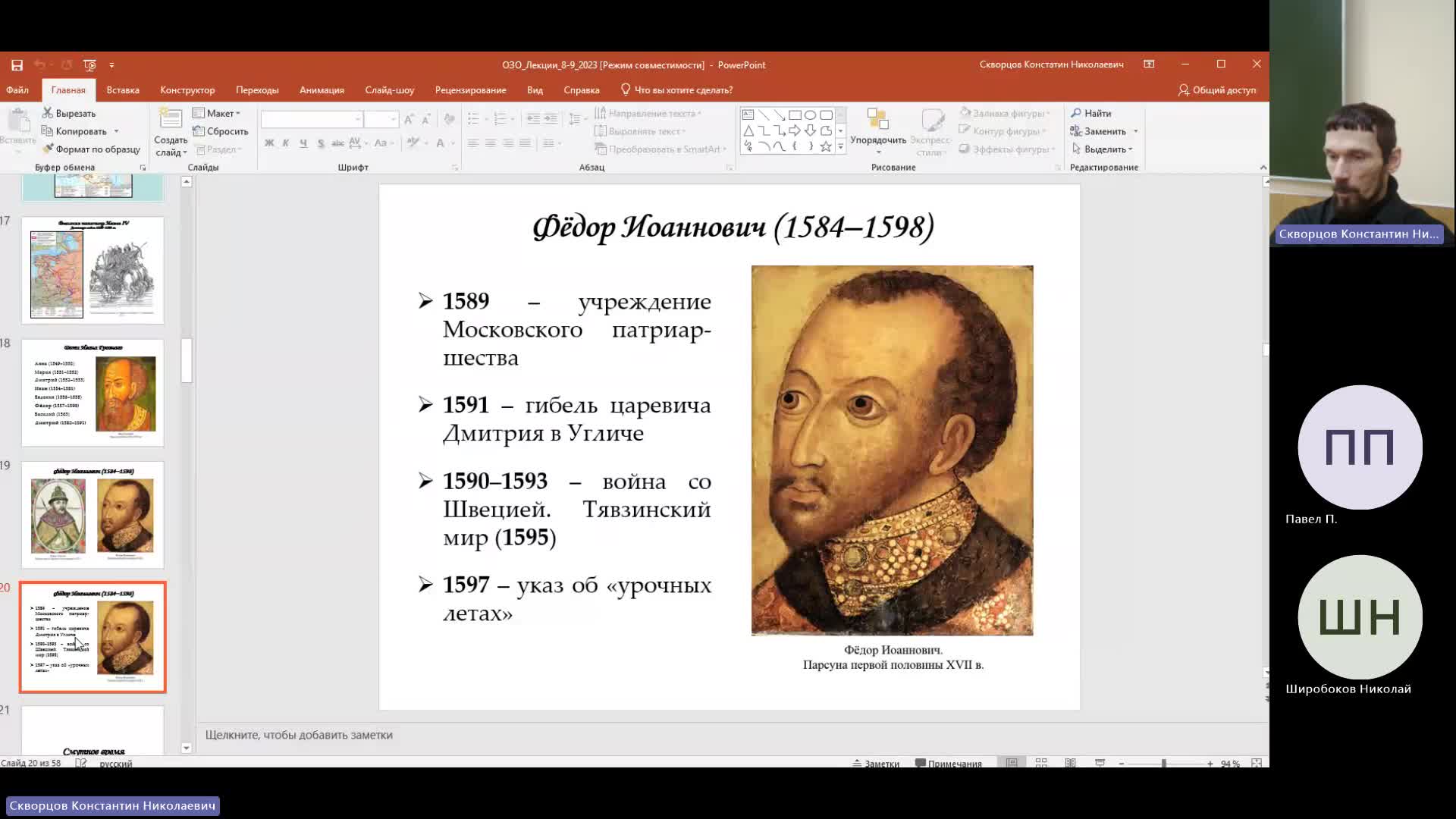1456x819 pixels.
Task: Open the Вид tab
Action: coord(535,90)
